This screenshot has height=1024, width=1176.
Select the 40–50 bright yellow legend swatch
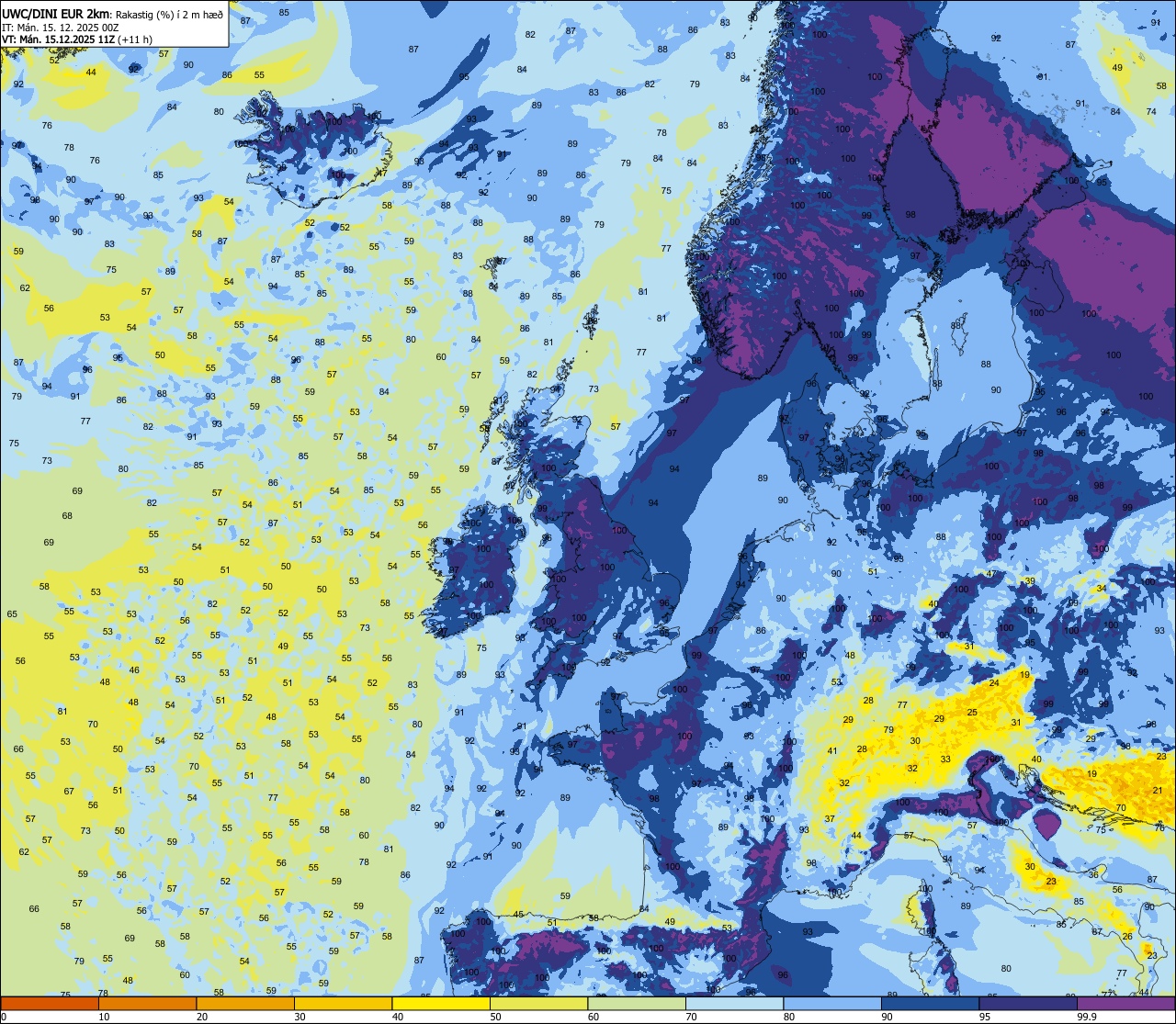[x=441, y=1004]
